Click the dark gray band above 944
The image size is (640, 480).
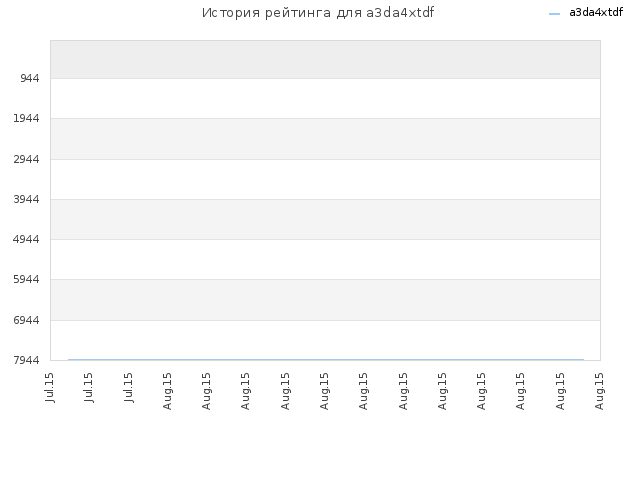click(x=325, y=59)
